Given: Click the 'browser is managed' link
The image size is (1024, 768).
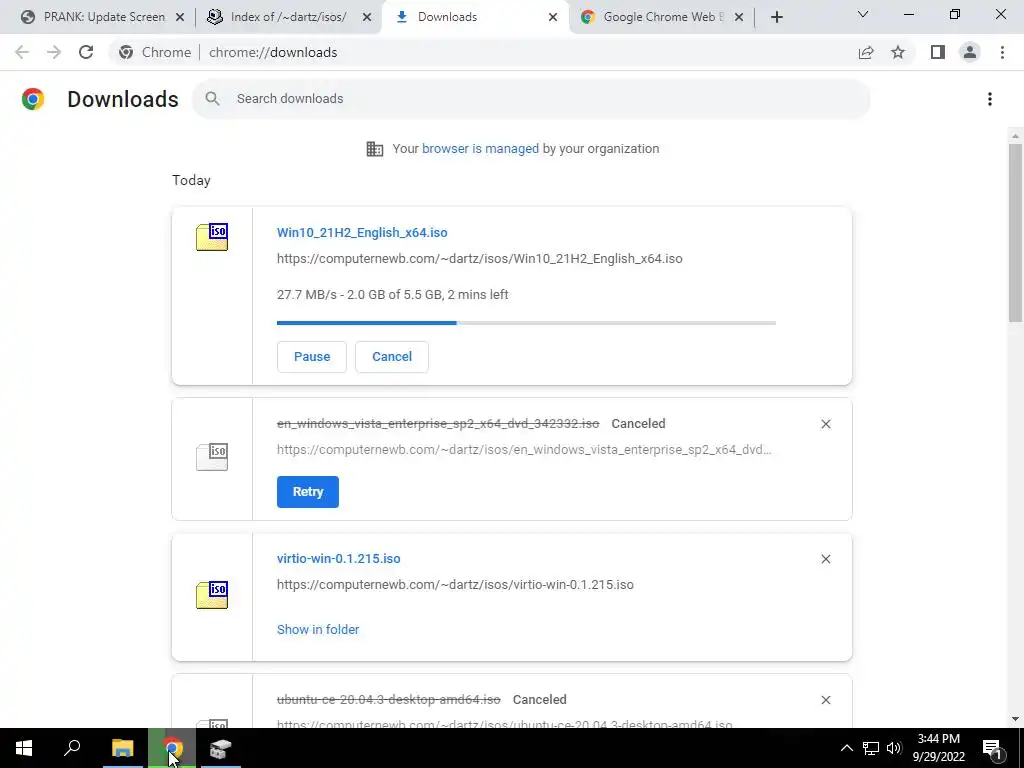Looking at the screenshot, I should 481,149.
